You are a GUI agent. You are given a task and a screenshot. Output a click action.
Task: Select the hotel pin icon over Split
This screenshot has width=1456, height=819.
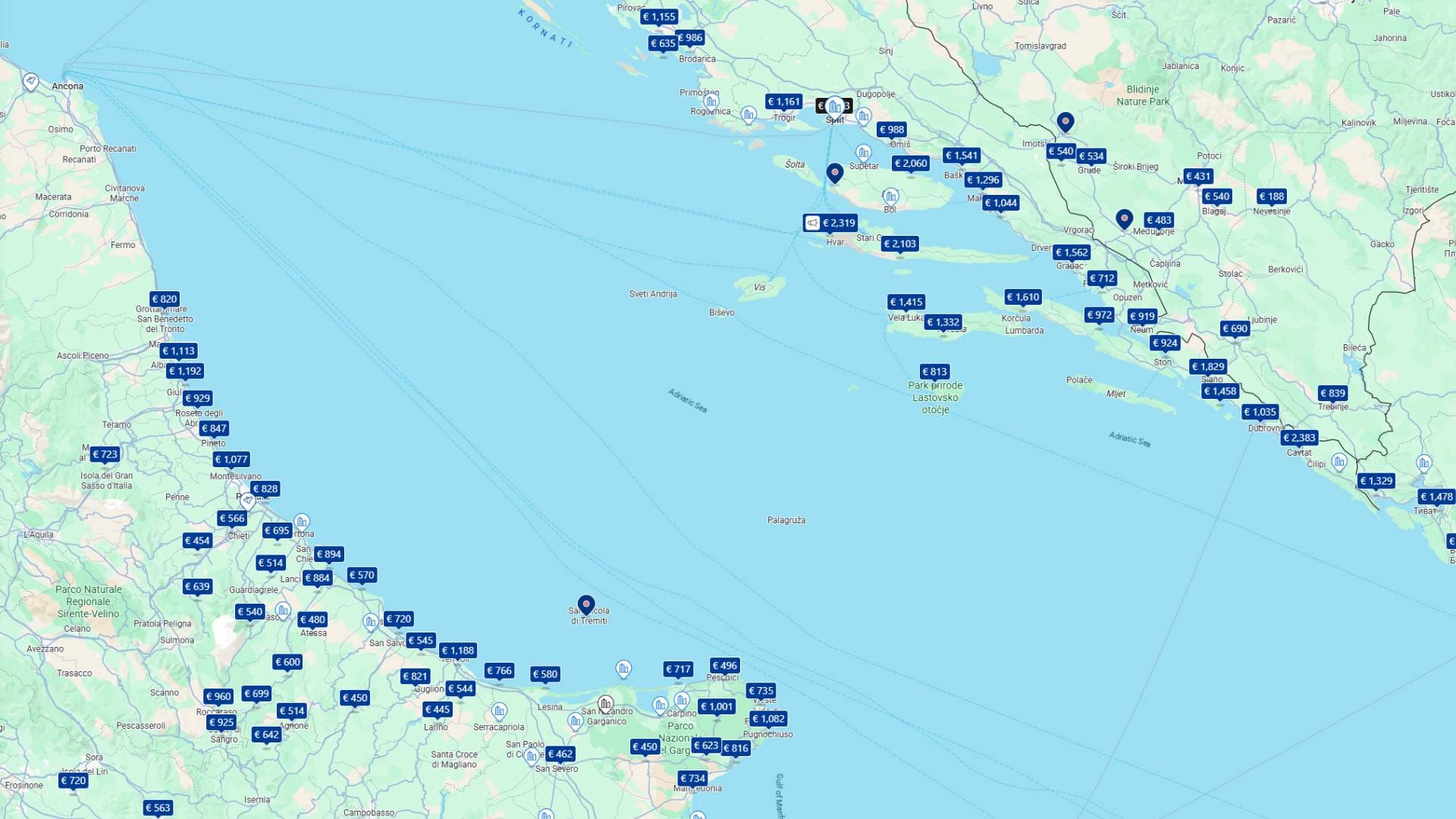[x=834, y=105]
